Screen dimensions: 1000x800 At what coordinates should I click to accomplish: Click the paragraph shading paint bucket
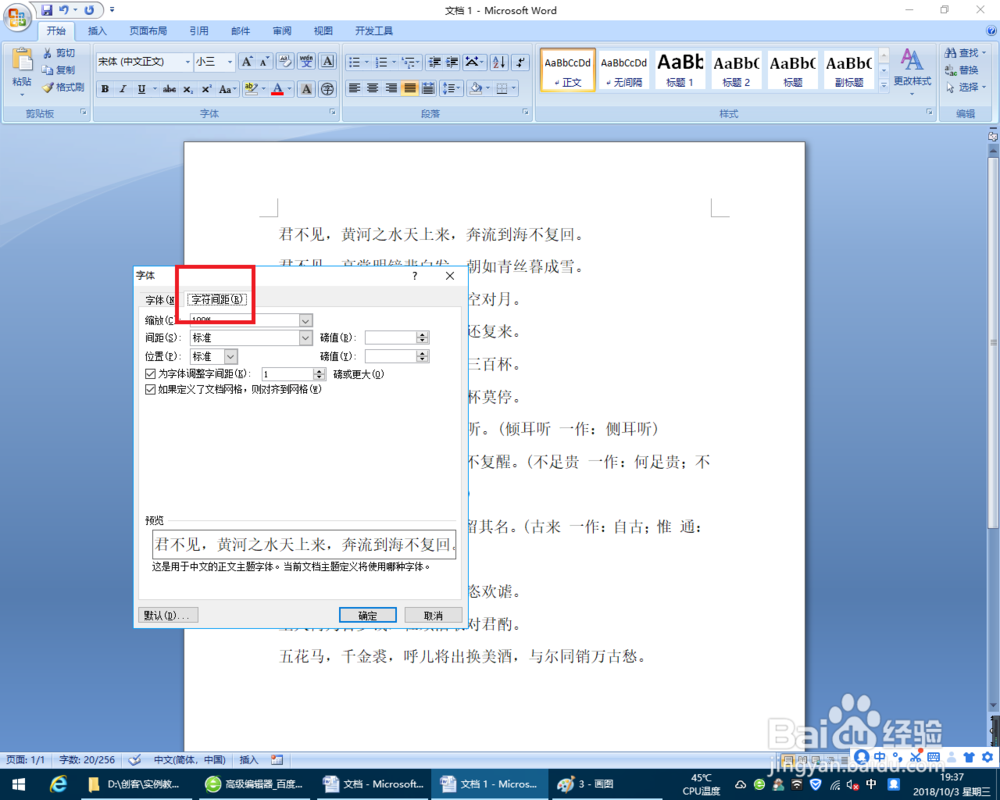(475, 88)
